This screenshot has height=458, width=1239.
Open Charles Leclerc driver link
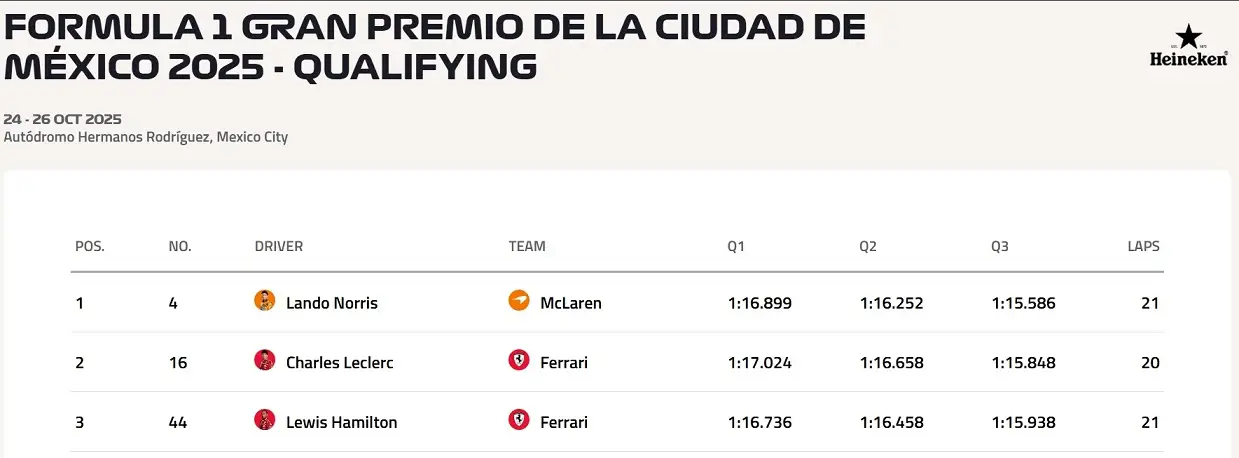point(339,363)
